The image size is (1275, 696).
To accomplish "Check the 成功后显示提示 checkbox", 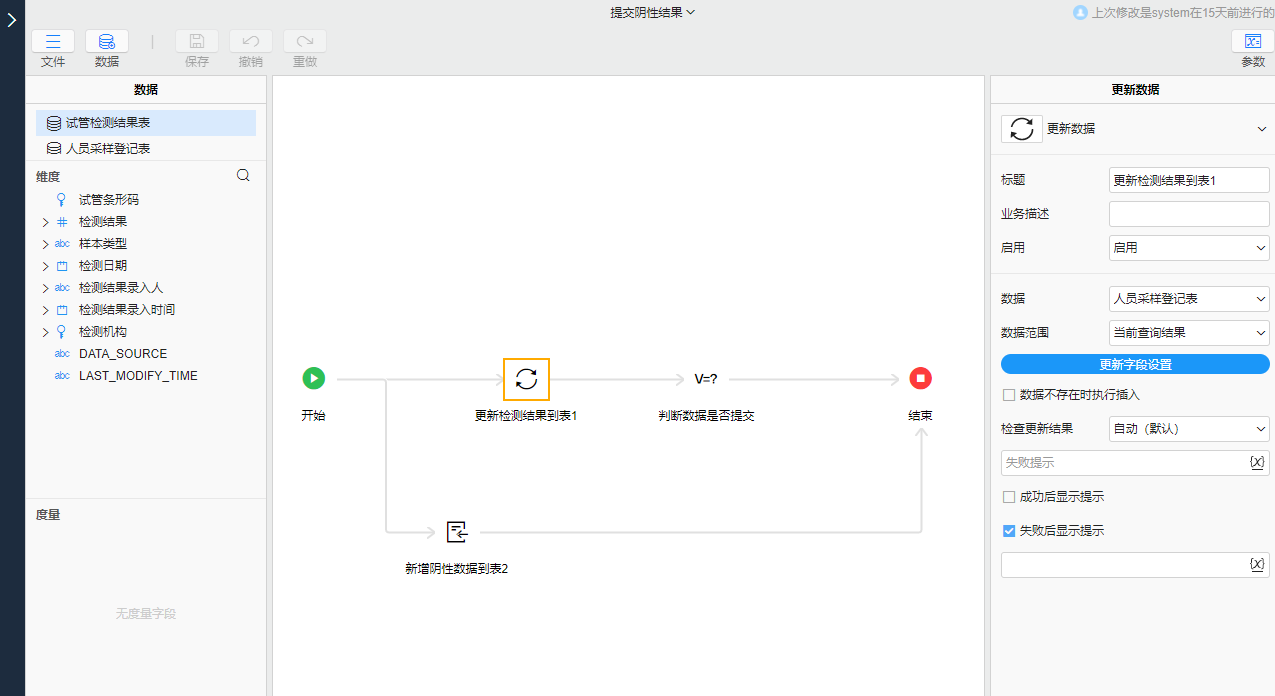I will tap(1009, 496).
